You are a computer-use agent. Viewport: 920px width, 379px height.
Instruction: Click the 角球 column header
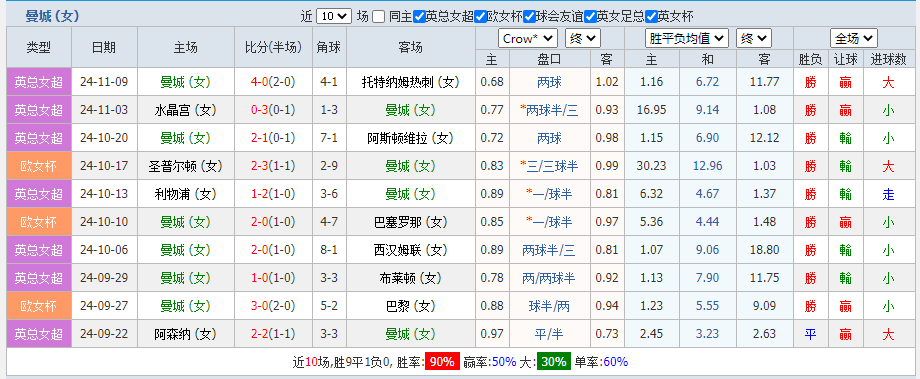(x=329, y=48)
